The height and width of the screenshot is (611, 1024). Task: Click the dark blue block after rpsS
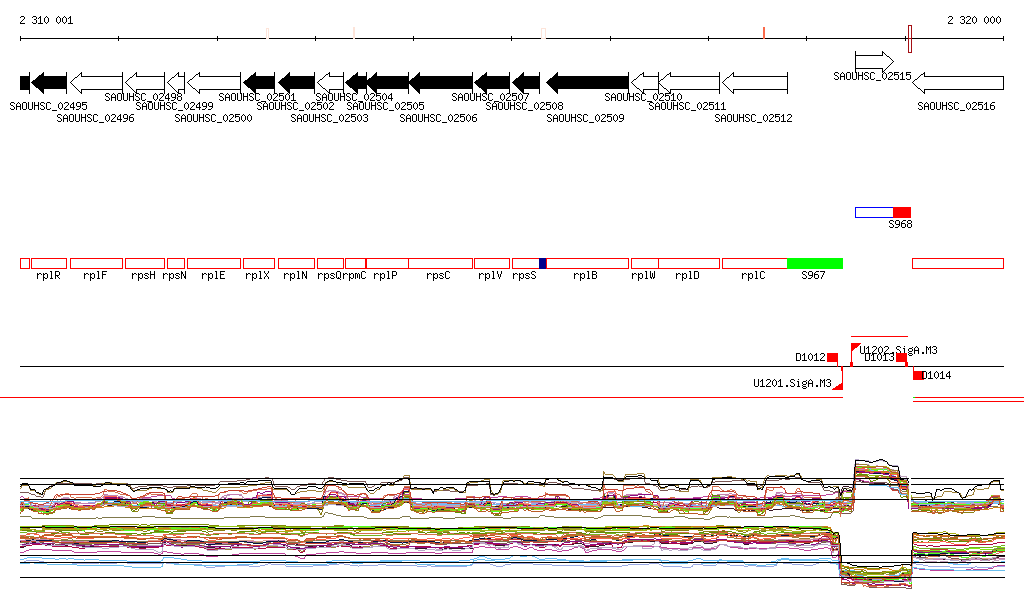[x=542, y=263]
